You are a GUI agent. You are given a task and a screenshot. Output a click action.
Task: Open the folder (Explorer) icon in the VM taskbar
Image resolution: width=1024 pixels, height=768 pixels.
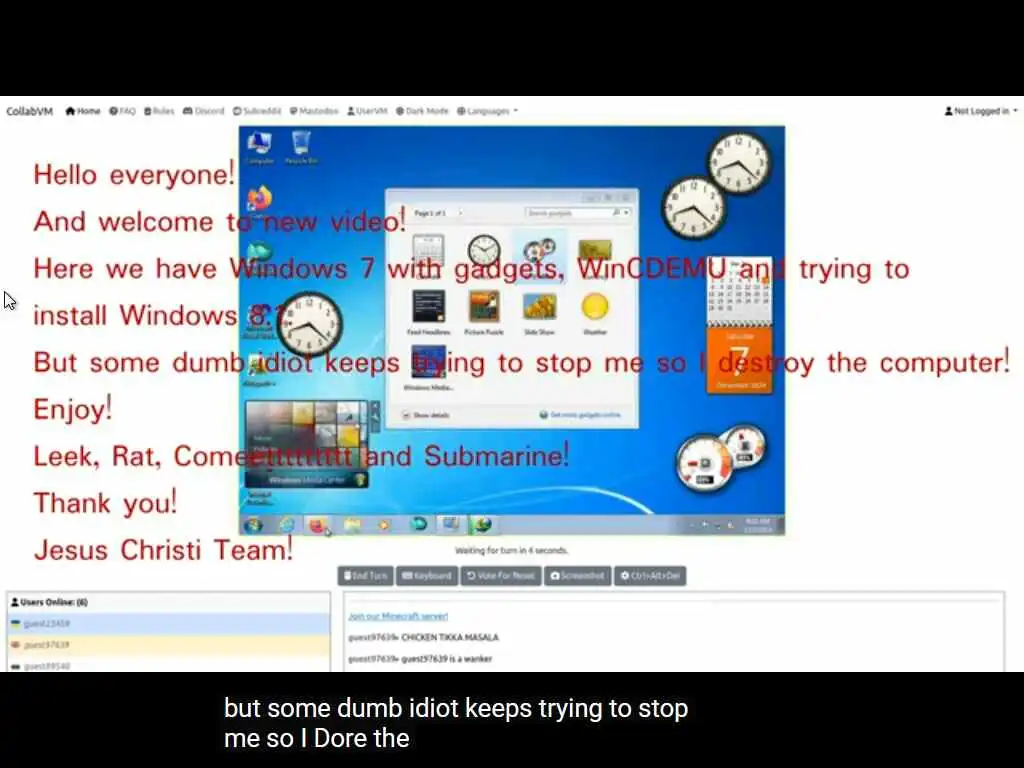[352, 525]
